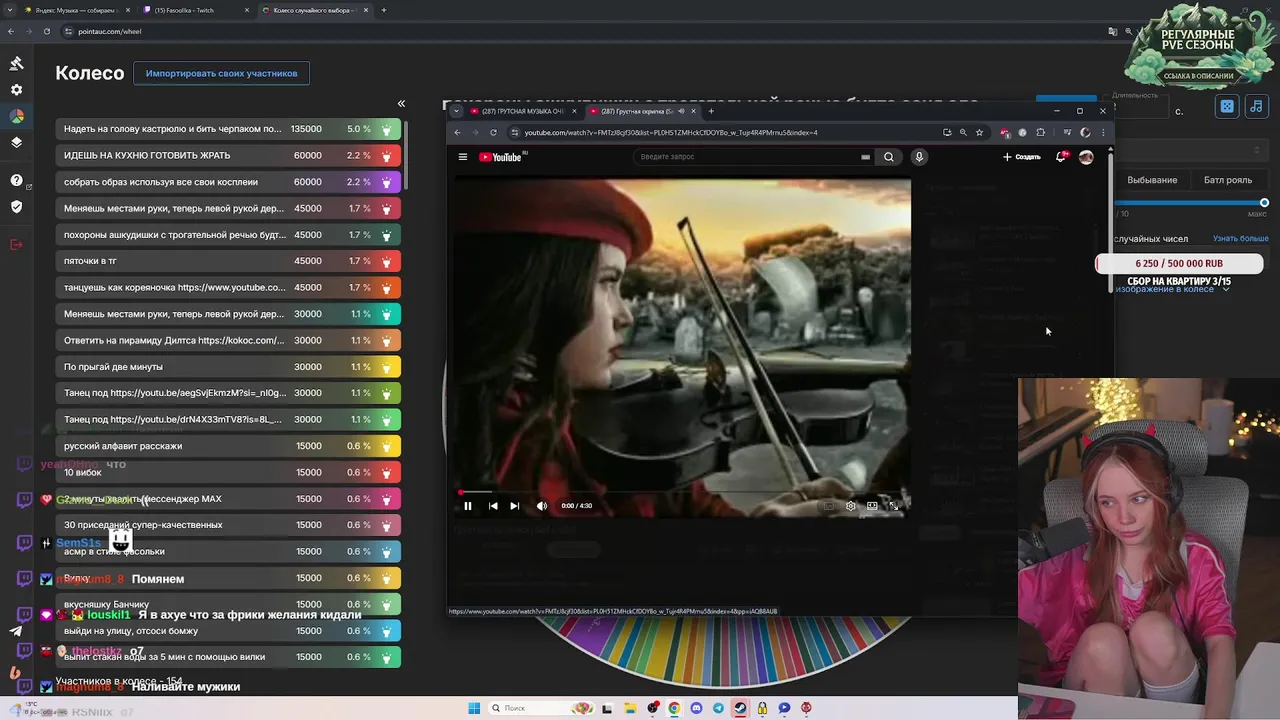Image resolution: width=1280 pixels, height=720 pixels.
Task: Click bulb icon for 'собрать образ' row
Action: 387,182
